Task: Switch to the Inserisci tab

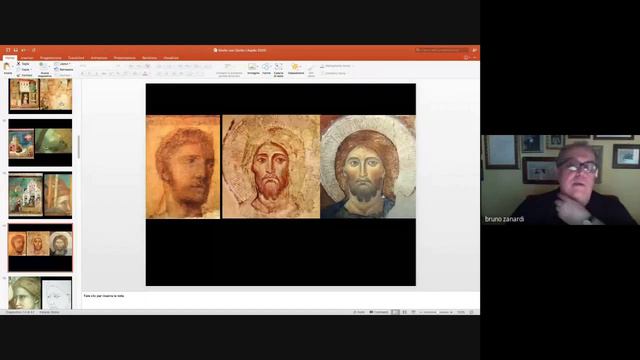Action: point(27,58)
